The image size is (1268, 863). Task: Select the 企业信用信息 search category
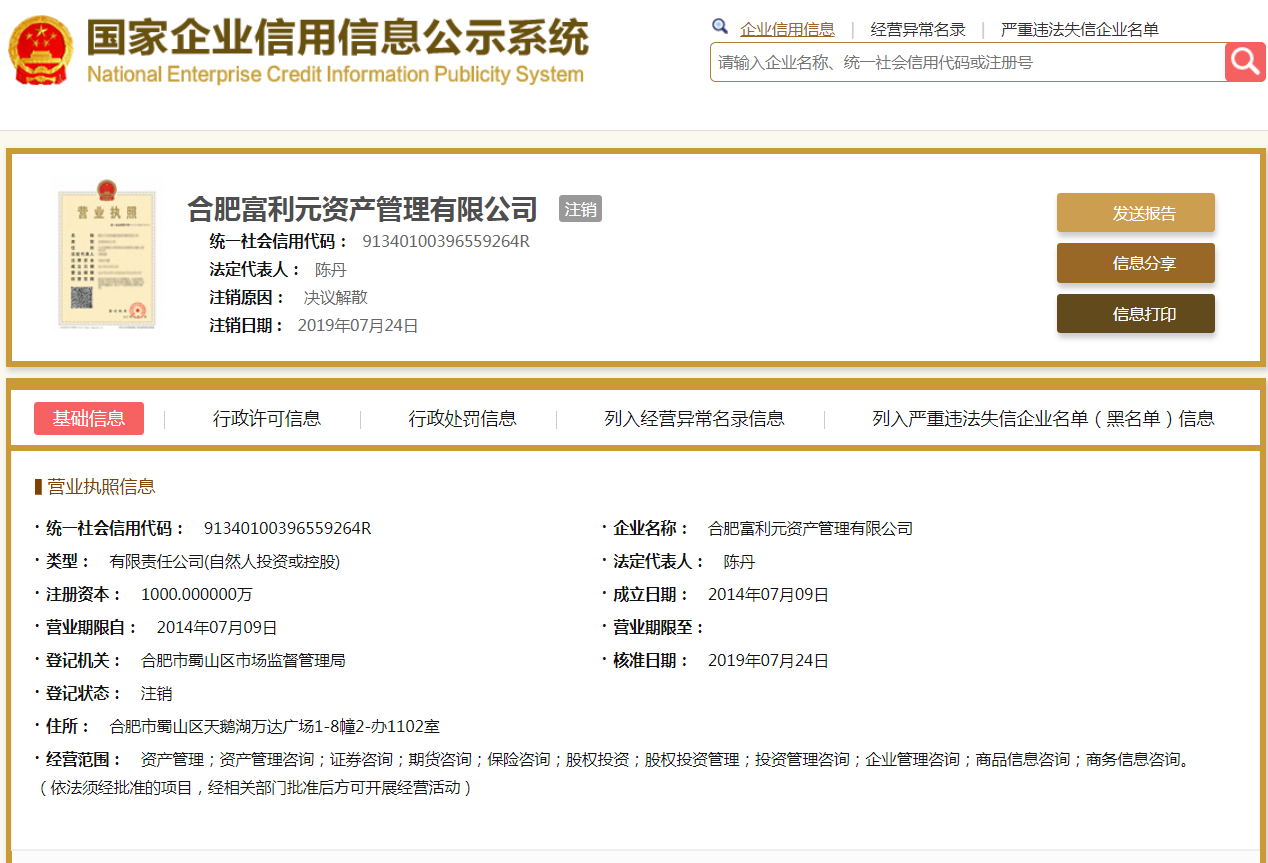click(787, 29)
